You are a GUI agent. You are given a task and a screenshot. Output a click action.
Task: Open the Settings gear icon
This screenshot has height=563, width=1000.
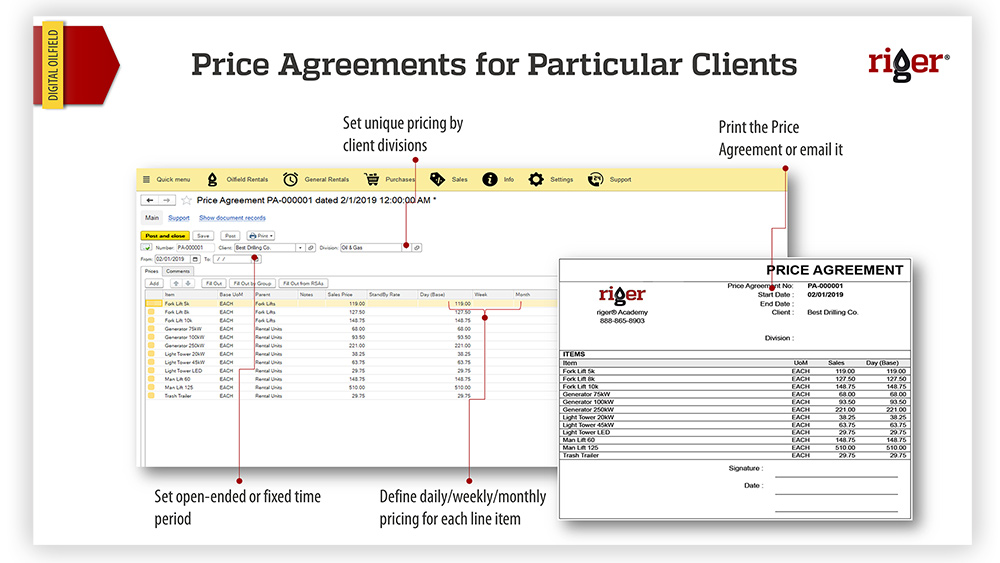536,179
